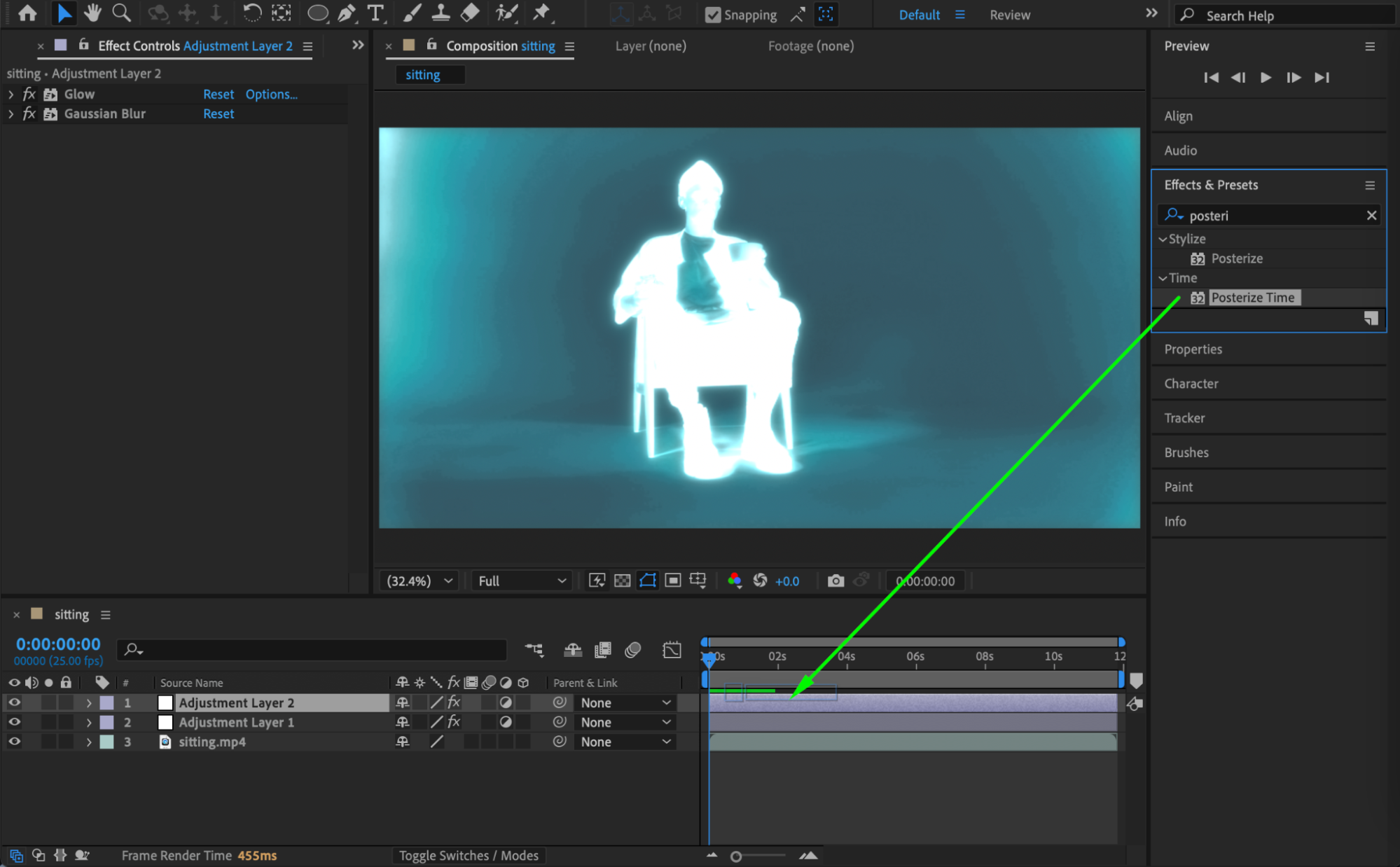1400x867 pixels.
Task: Select the Hand tool
Action: pos(92,13)
